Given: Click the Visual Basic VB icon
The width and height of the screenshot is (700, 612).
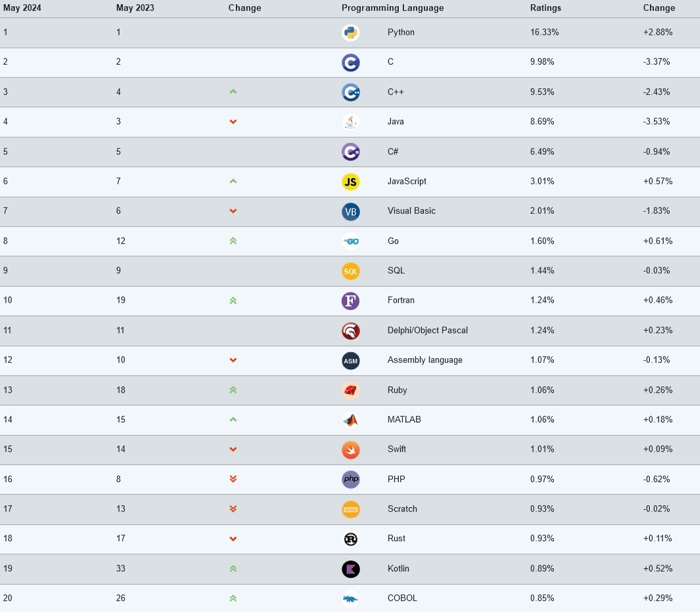Looking at the screenshot, I should tap(350, 211).
